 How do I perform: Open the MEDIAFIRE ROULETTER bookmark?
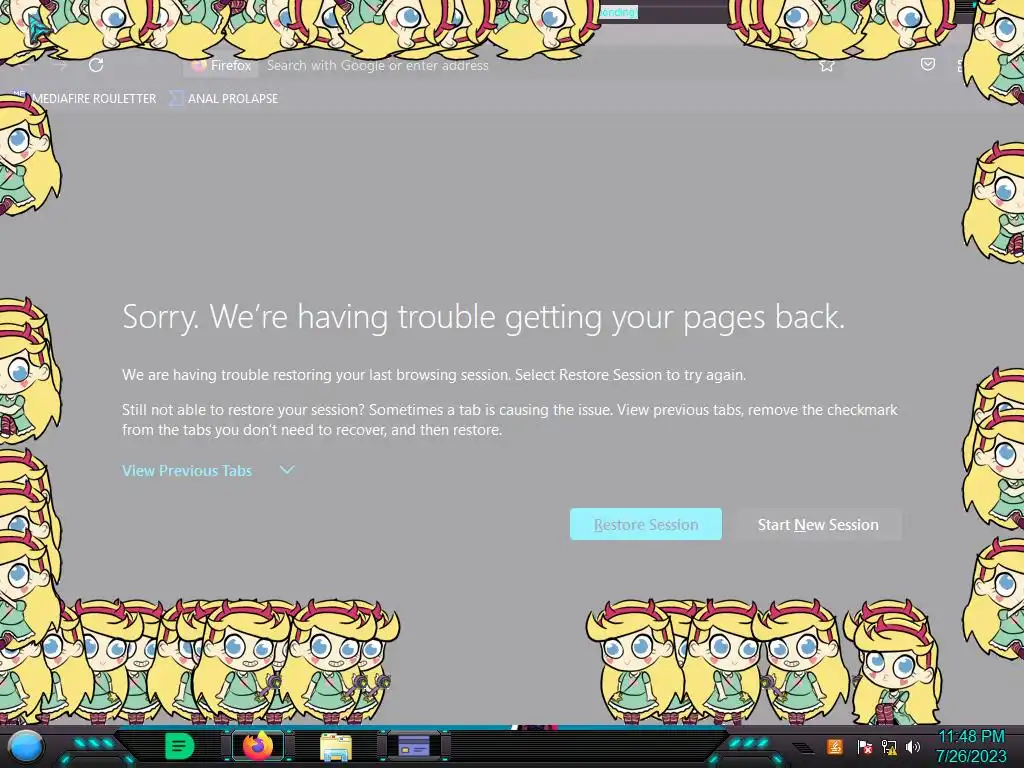(86, 99)
